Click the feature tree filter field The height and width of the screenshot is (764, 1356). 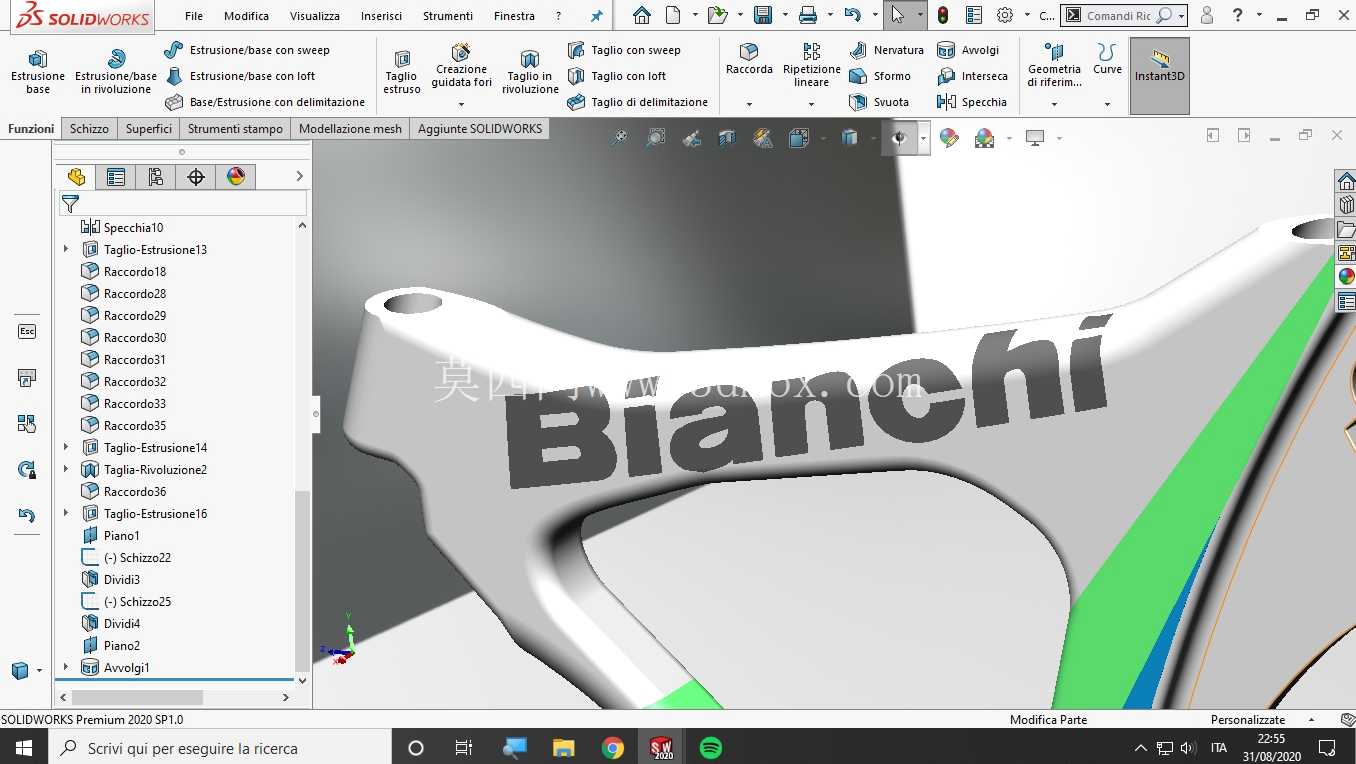pos(182,204)
